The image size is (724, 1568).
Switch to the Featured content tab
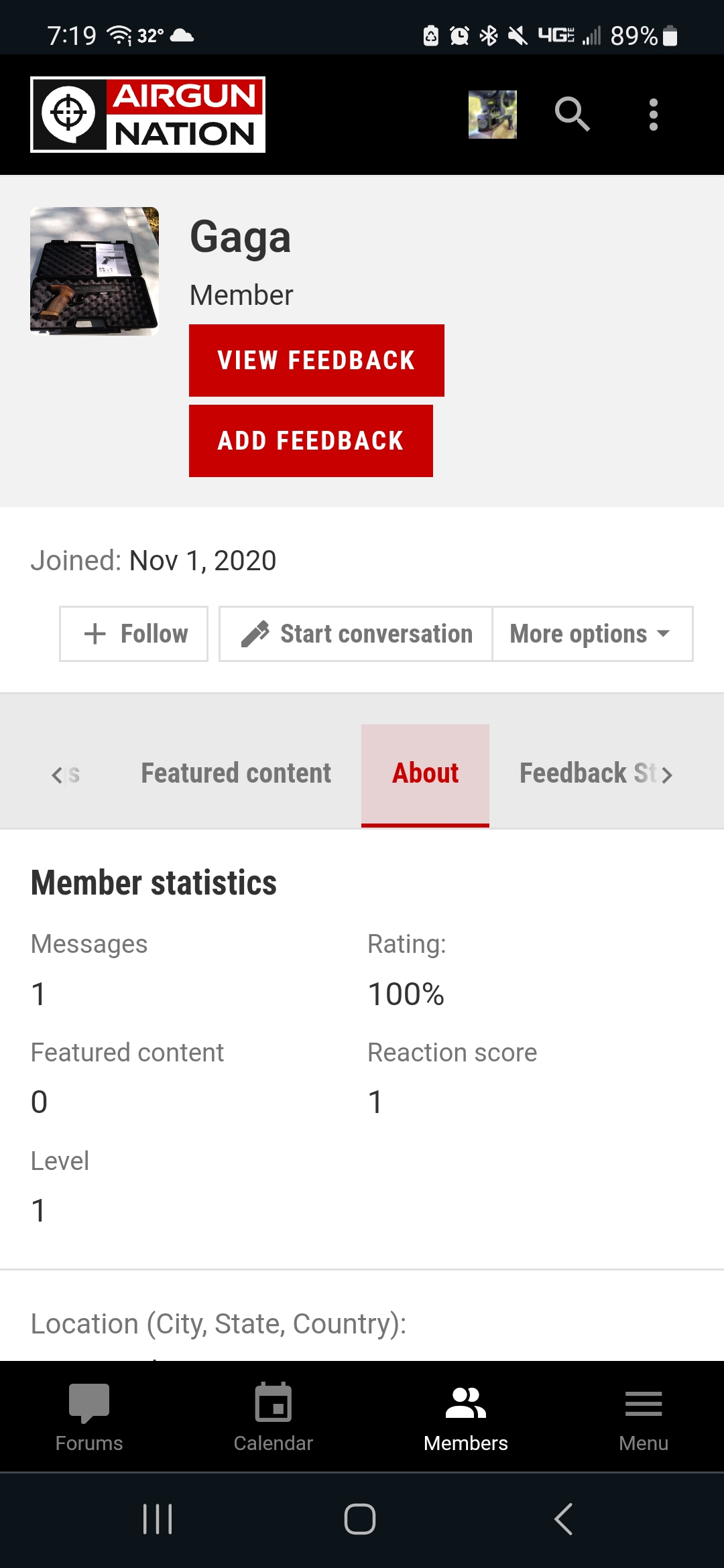tap(236, 774)
